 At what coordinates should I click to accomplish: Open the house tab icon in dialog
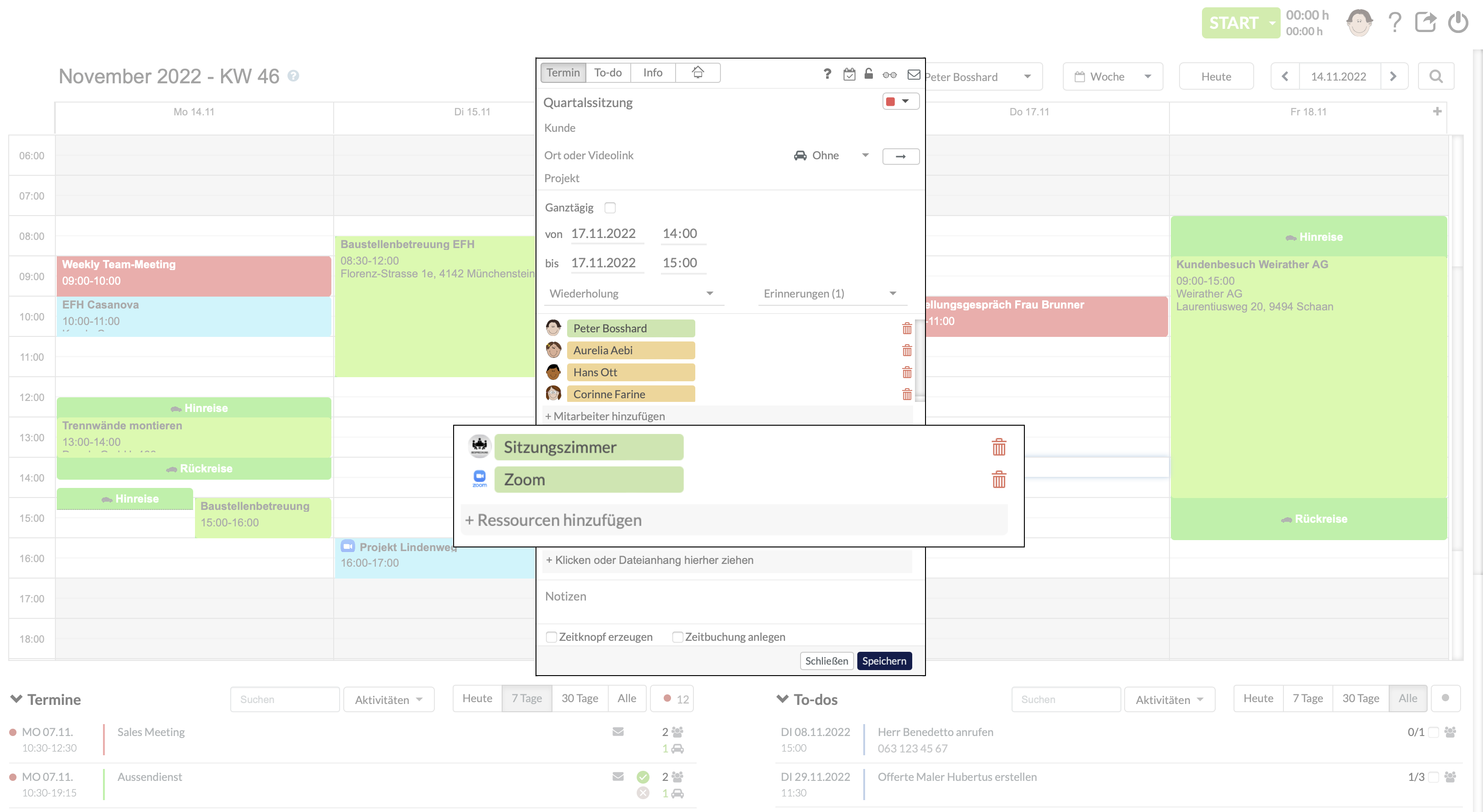click(x=698, y=73)
